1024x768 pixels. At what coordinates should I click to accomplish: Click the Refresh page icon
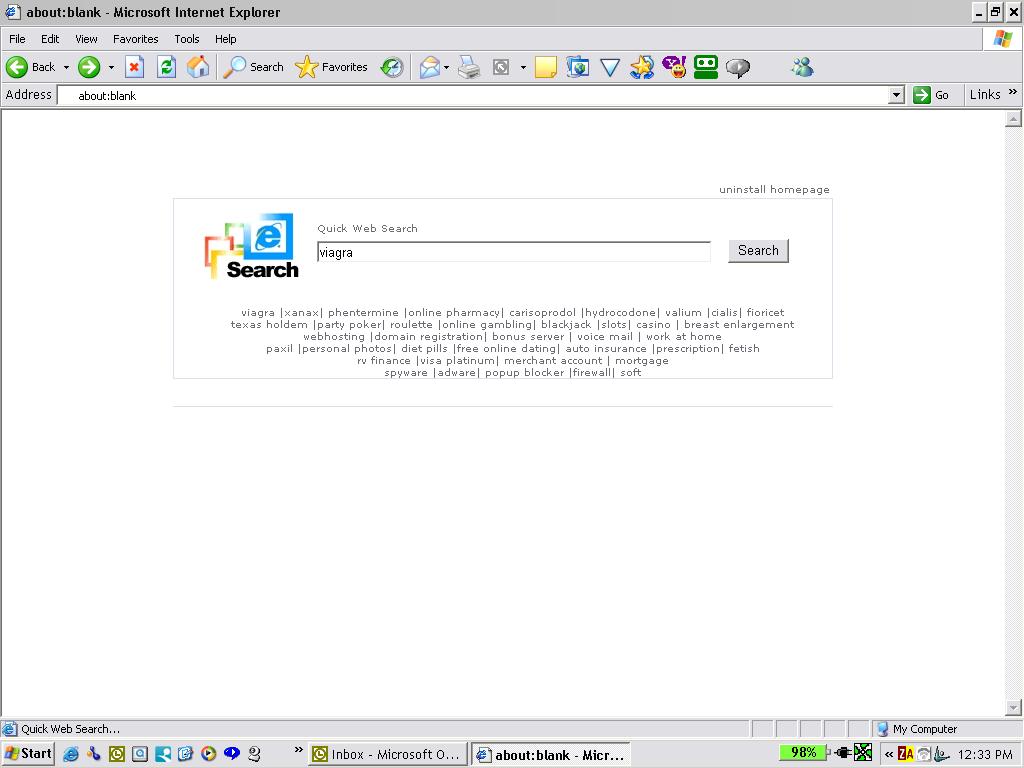166,67
